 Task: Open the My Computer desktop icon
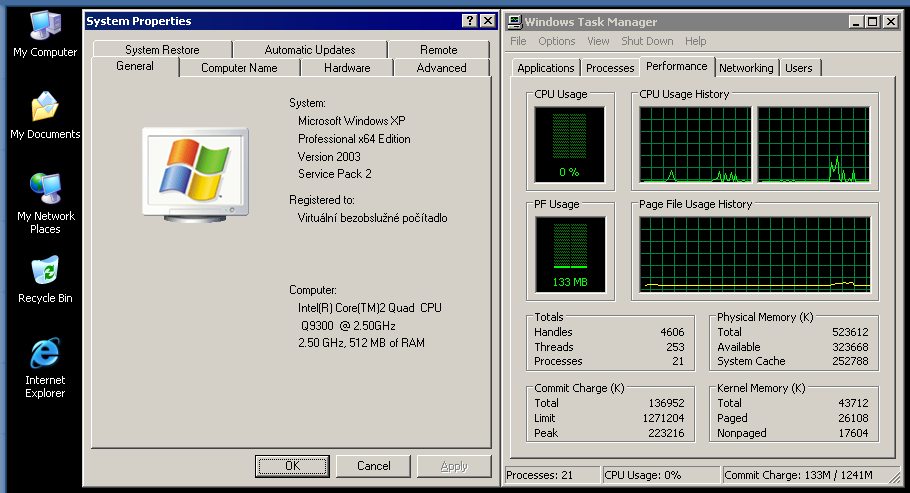tap(44, 26)
